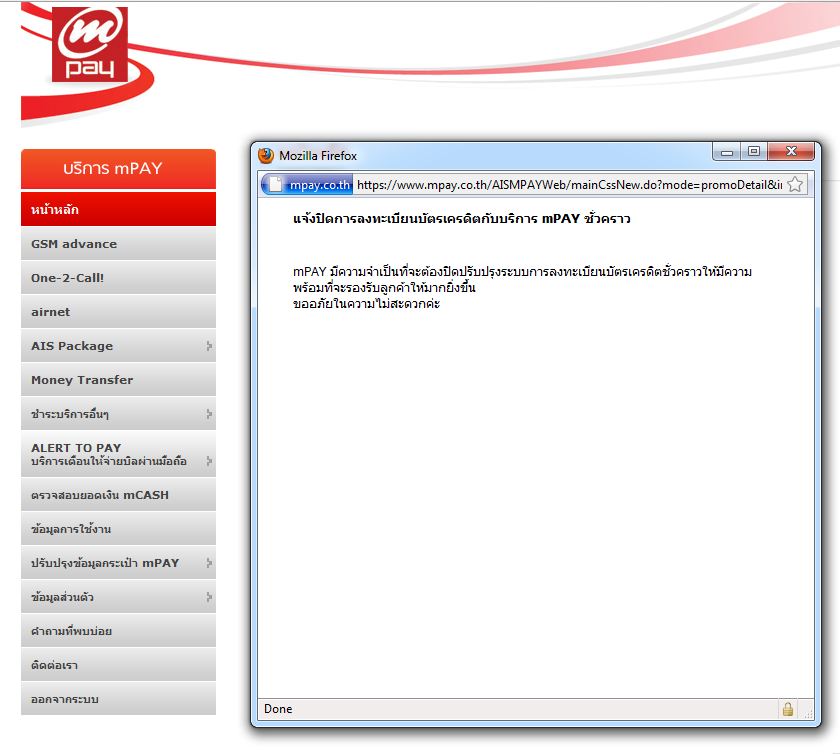Open ALERT TO PAY menu item
The image size is (840, 754).
point(118,454)
